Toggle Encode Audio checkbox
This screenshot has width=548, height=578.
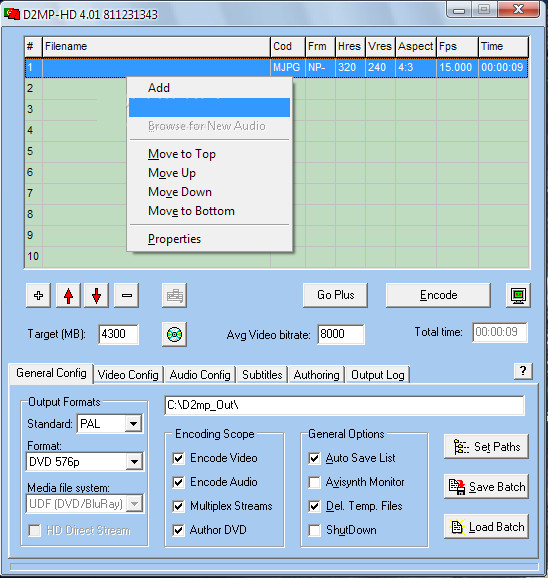tap(178, 482)
